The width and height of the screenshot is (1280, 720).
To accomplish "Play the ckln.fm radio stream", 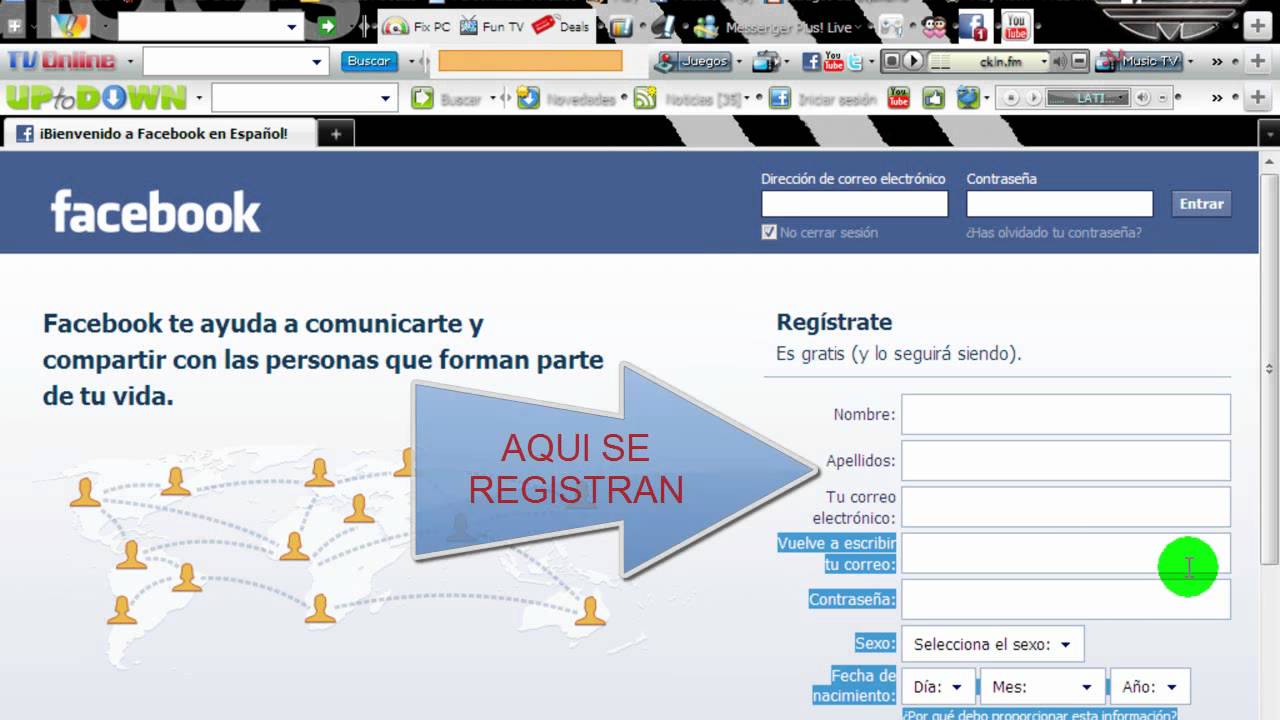I will 912,62.
